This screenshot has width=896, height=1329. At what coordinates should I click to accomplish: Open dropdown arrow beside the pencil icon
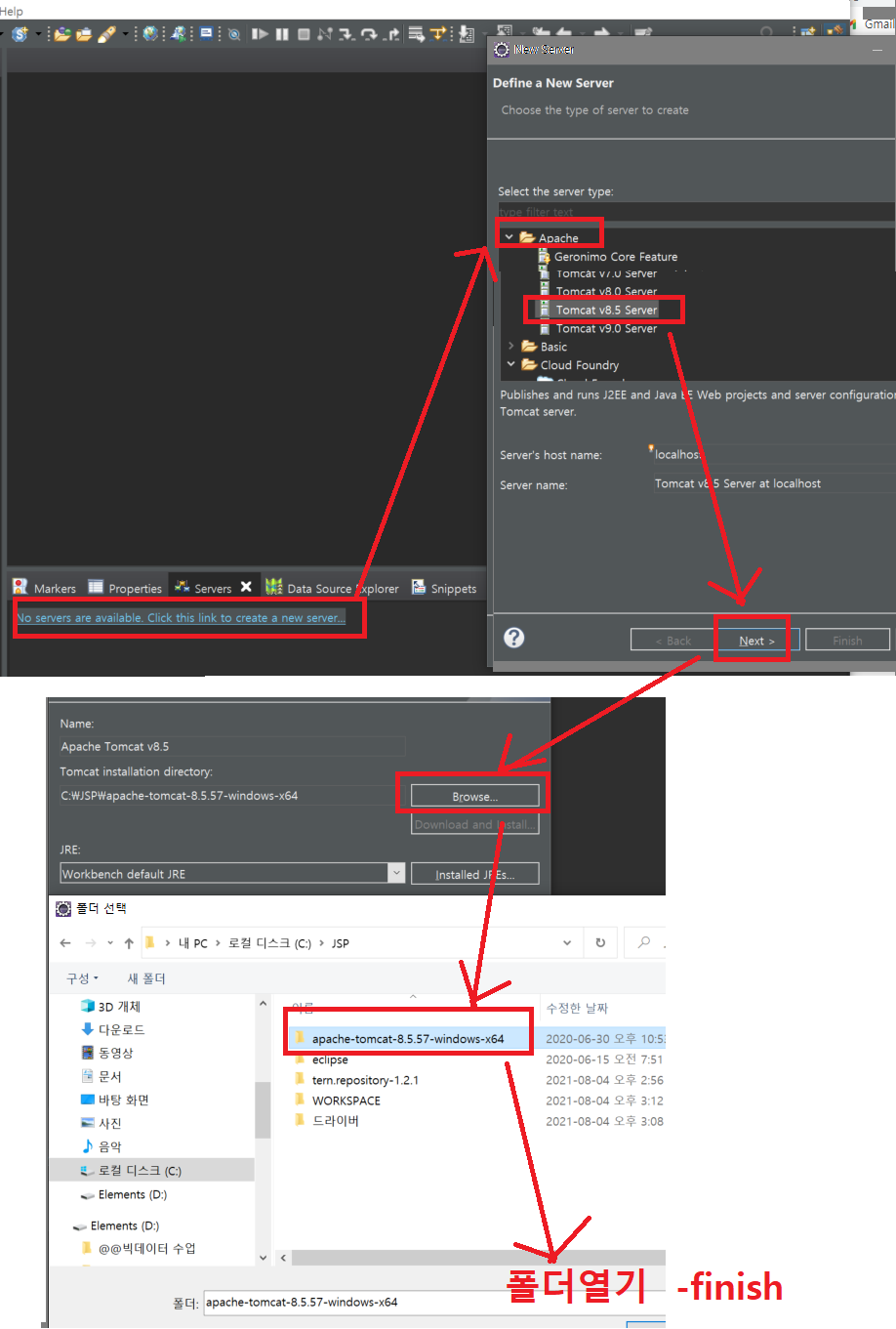point(125,34)
